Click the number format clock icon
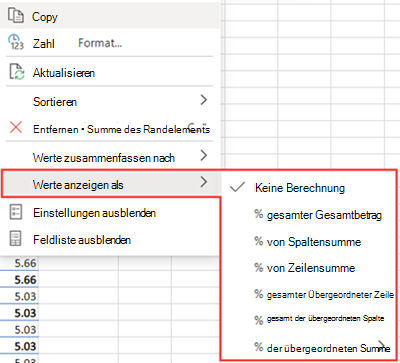The width and height of the screenshot is (400, 363). click(x=15, y=42)
